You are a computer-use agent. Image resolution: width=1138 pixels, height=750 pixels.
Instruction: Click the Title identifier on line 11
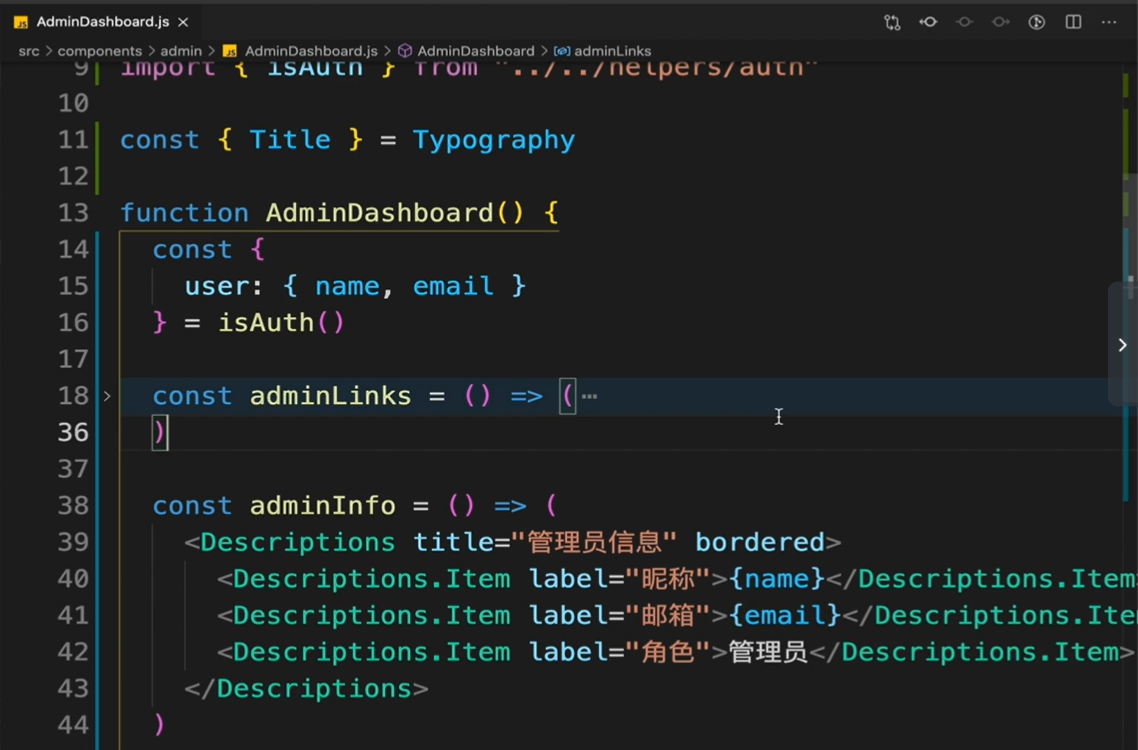point(290,139)
